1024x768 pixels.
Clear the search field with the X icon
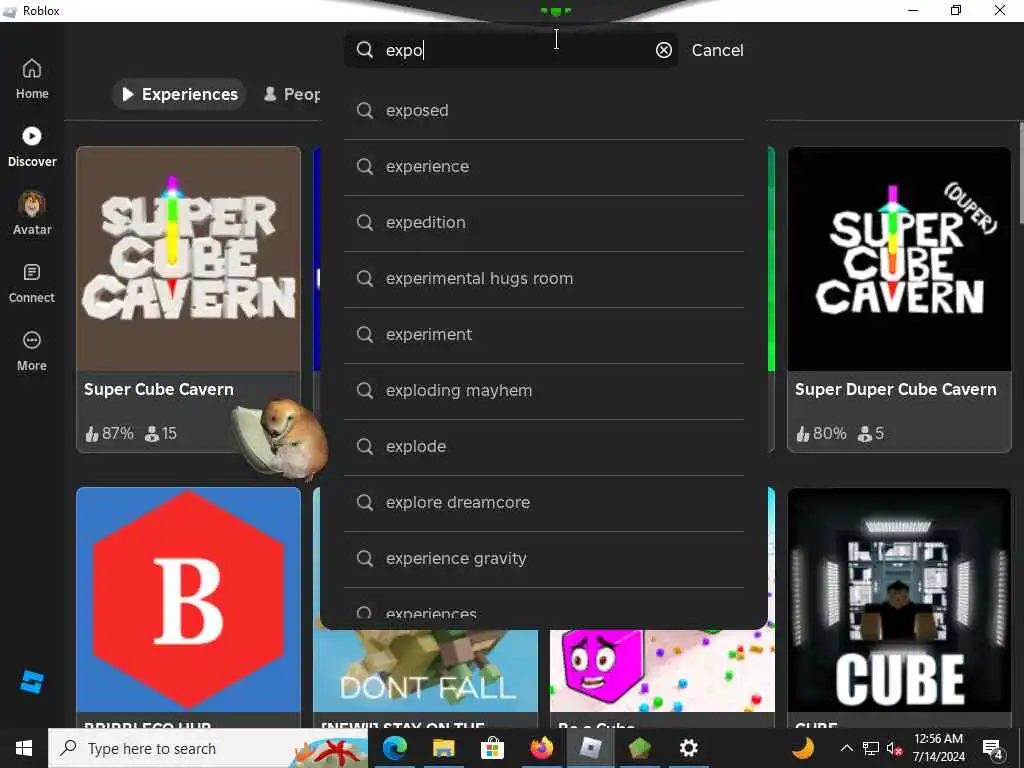[x=664, y=50]
